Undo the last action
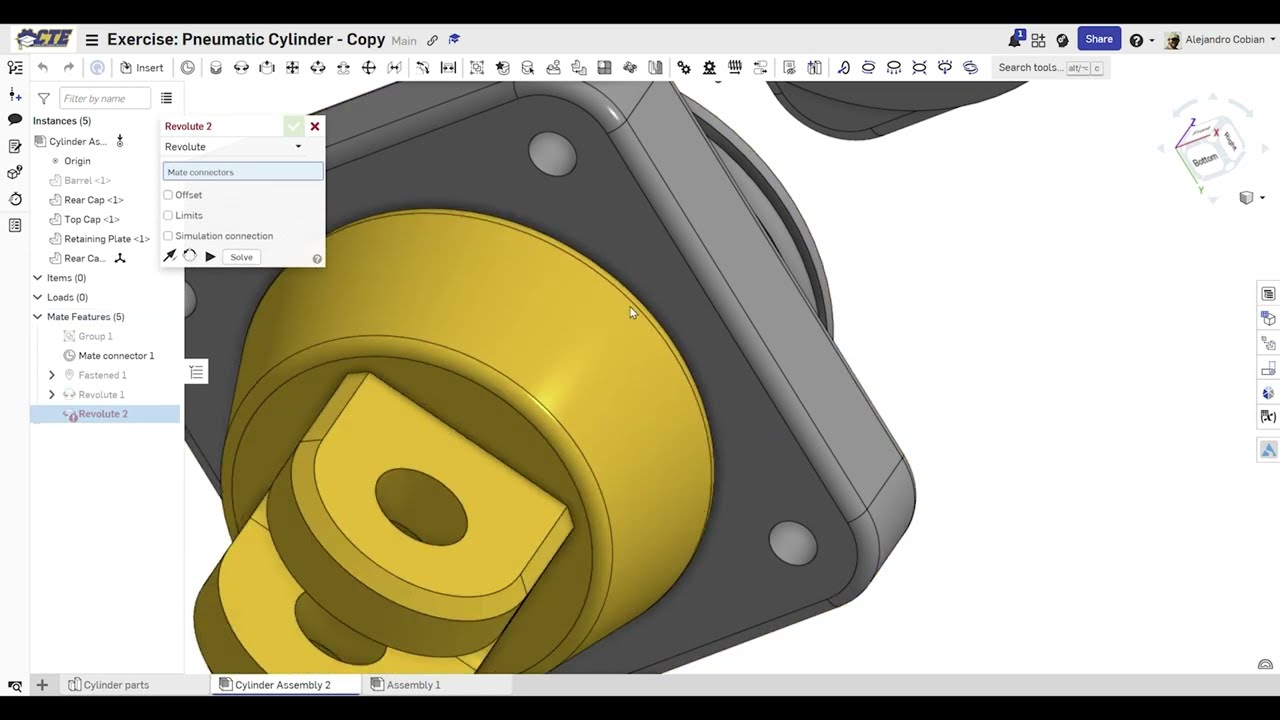The image size is (1280, 720). [42, 68]
